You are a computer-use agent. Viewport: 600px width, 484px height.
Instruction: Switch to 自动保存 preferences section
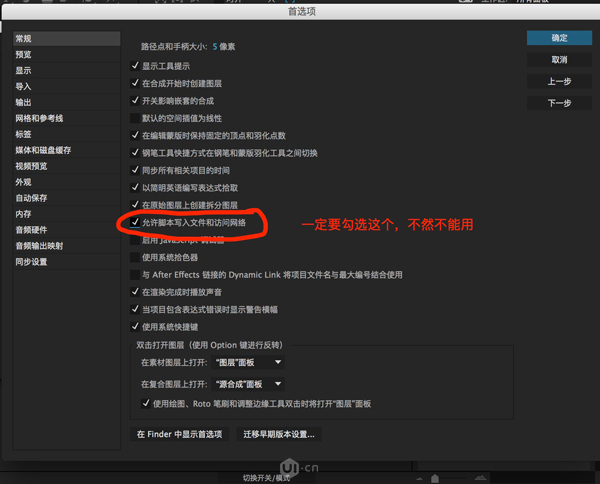coord(31,198)
